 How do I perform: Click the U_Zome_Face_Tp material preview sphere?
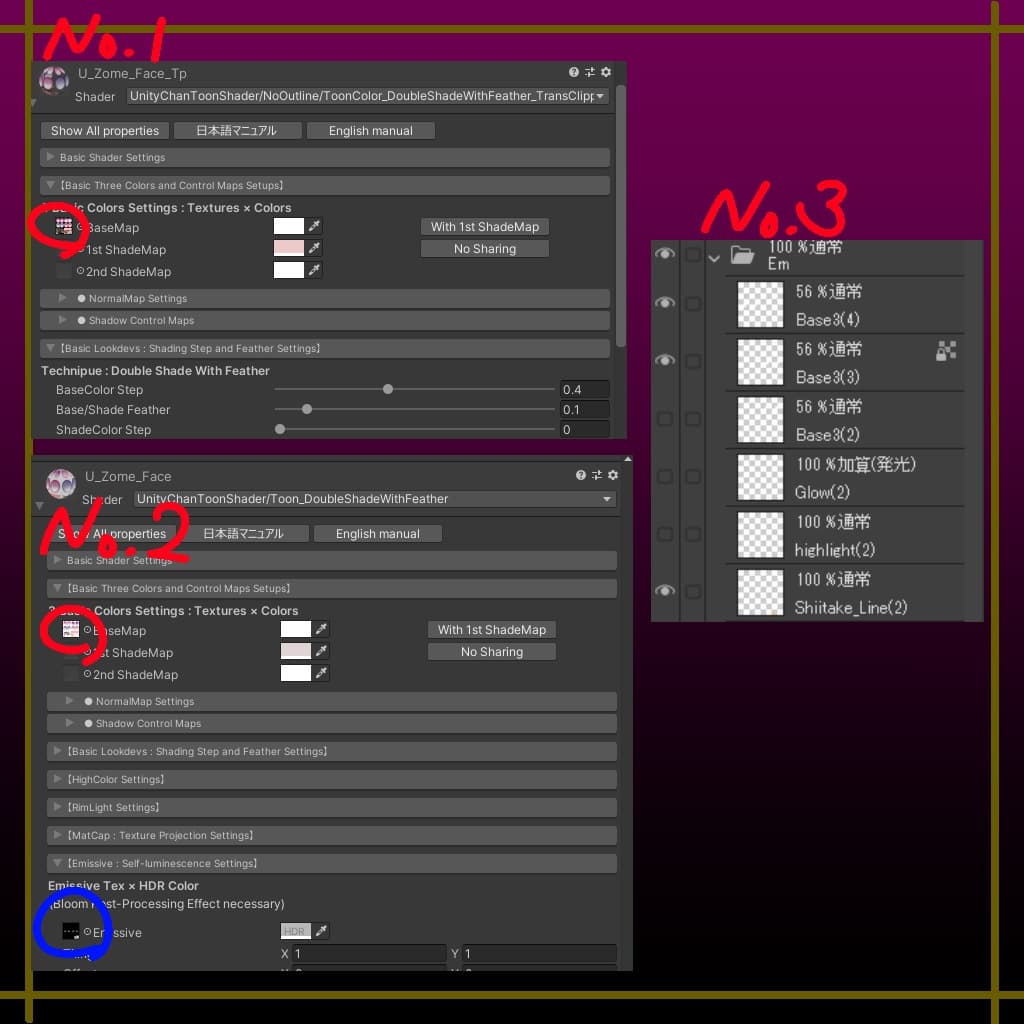[54, 80]
